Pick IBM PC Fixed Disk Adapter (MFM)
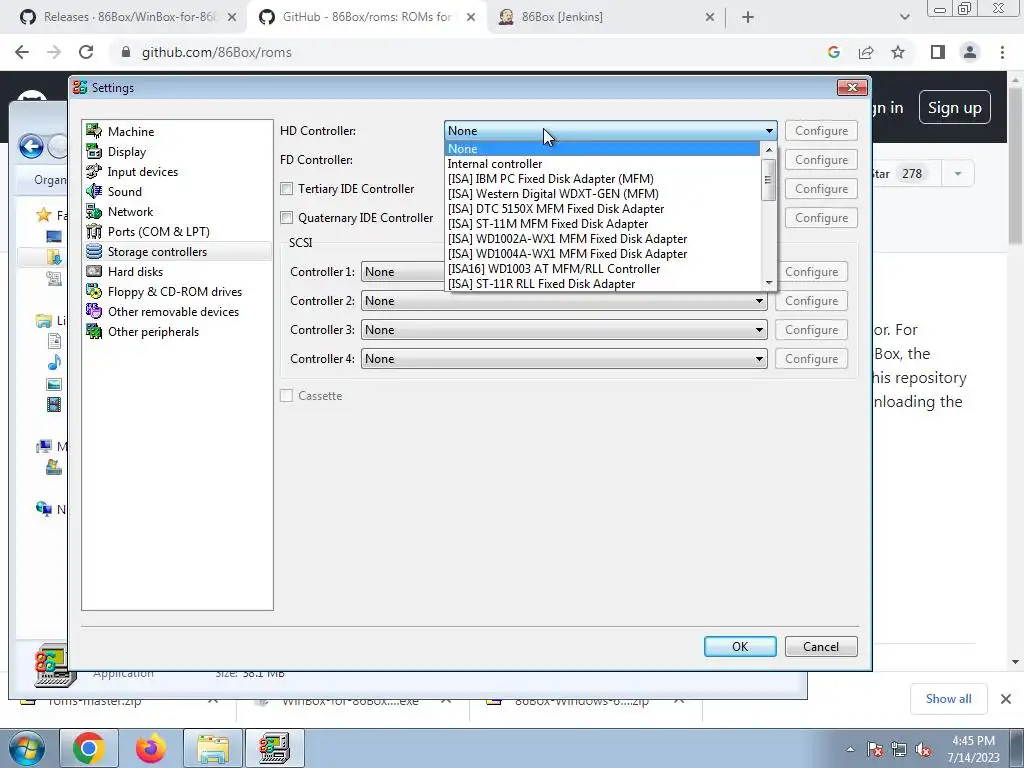1024x768 pixels. (x=602, y=179)
